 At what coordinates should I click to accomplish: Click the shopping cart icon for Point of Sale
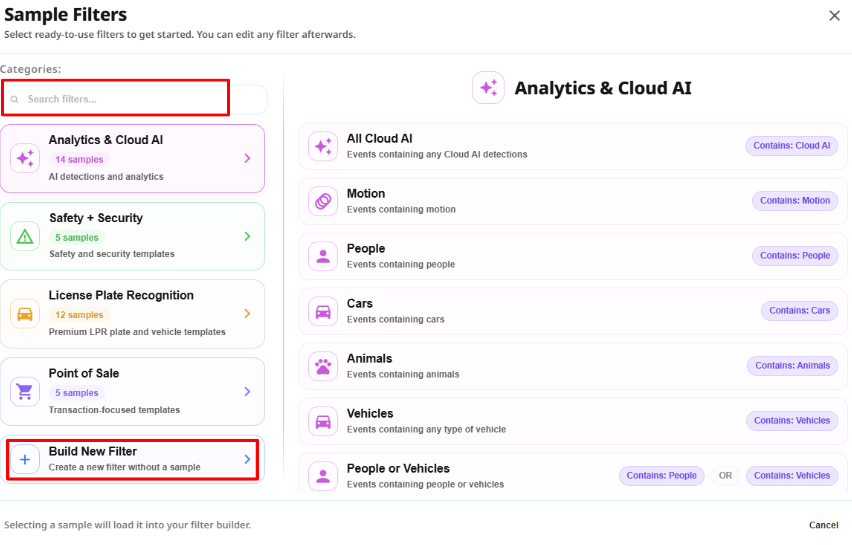click(25, 392)
